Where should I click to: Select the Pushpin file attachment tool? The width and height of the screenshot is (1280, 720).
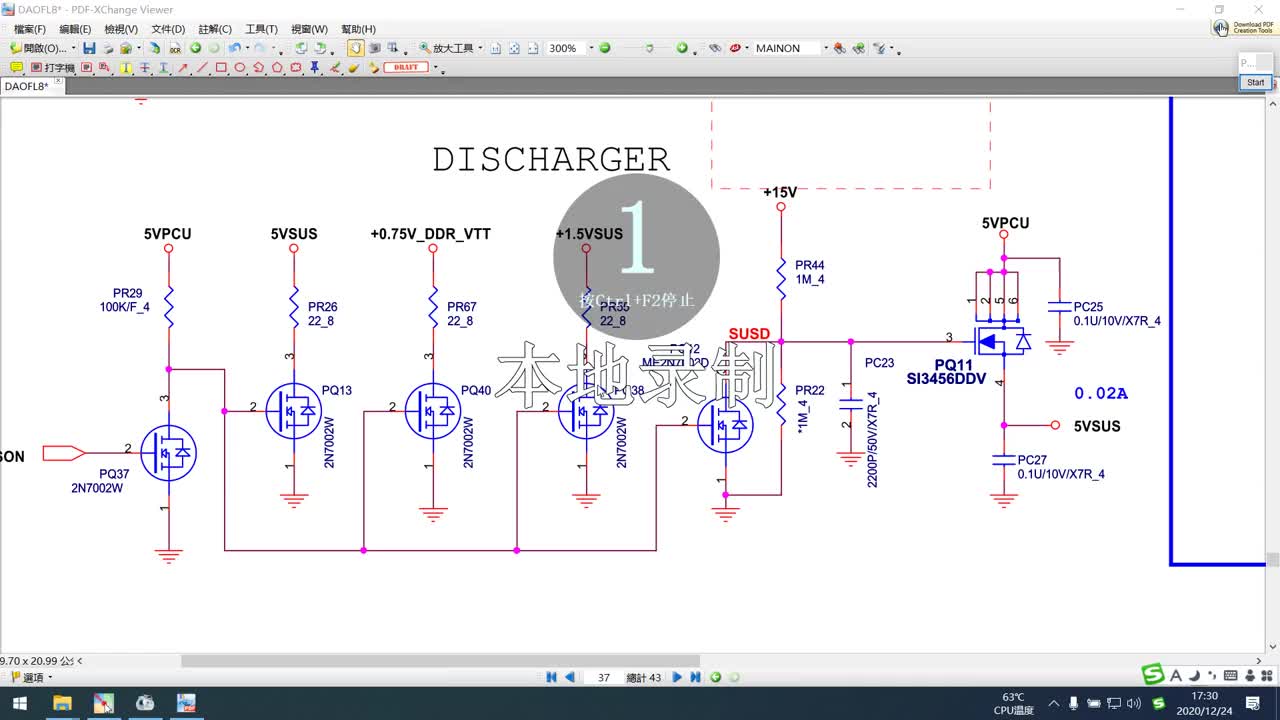(x=314, y=67)
